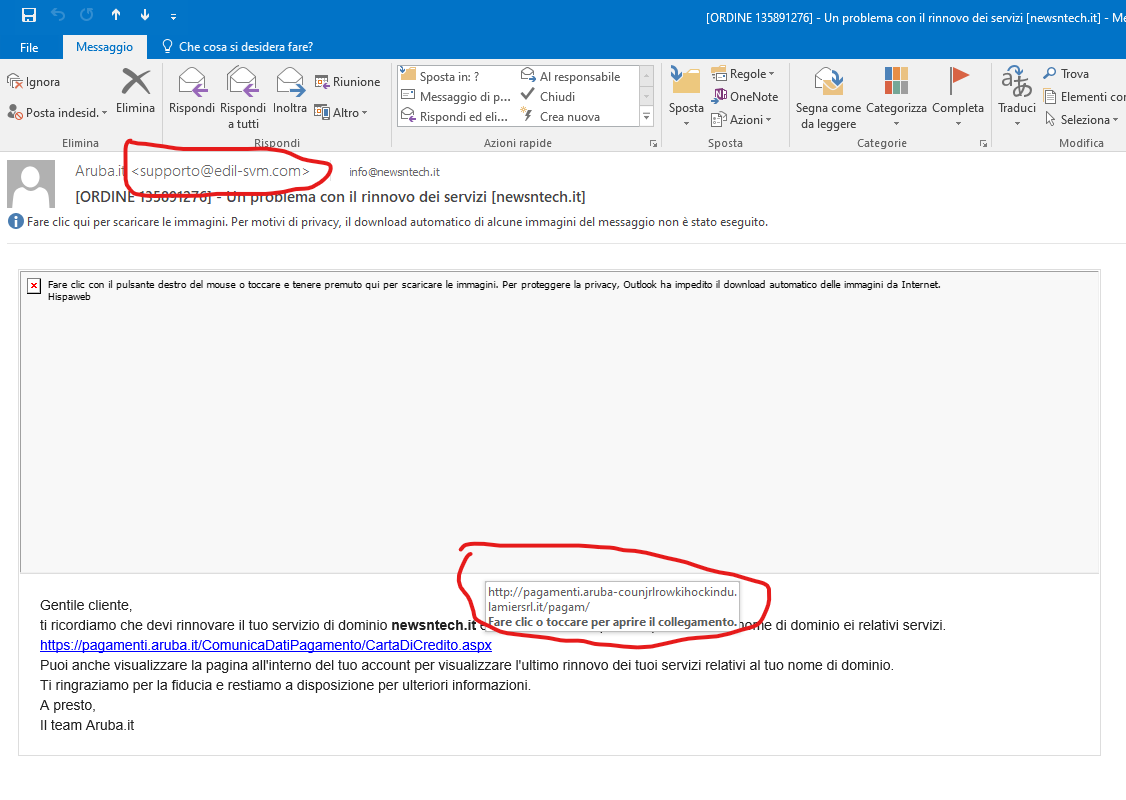Choose the Chiudi quick action

click(548, 96)
